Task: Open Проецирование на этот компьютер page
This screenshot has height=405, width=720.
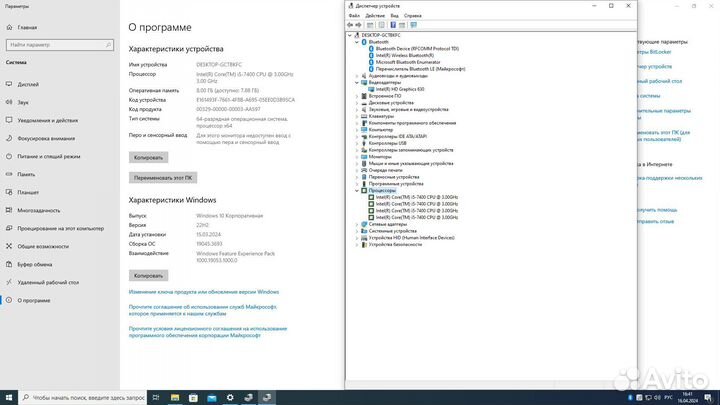Action: coord(60,228)
